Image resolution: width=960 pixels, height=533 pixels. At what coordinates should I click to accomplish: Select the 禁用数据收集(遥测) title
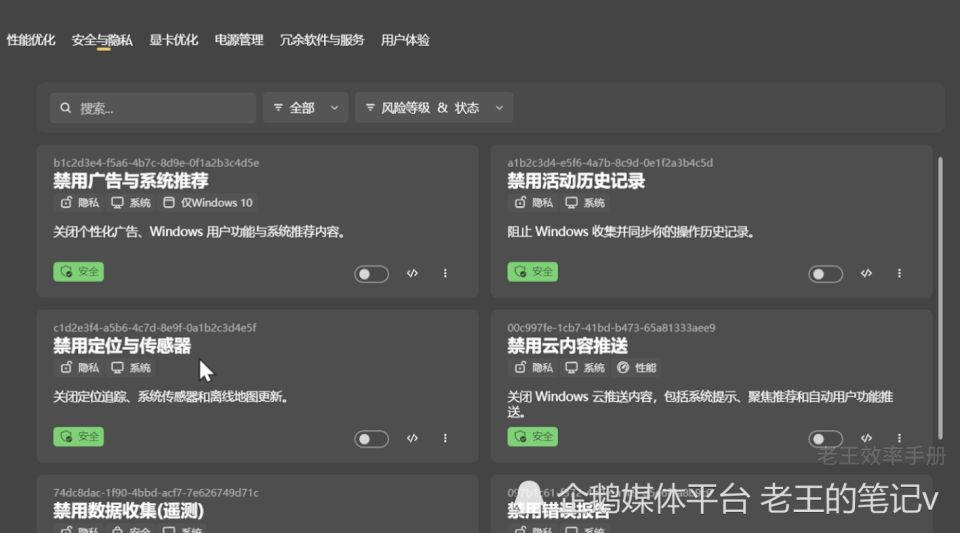(x=129, y=511)
